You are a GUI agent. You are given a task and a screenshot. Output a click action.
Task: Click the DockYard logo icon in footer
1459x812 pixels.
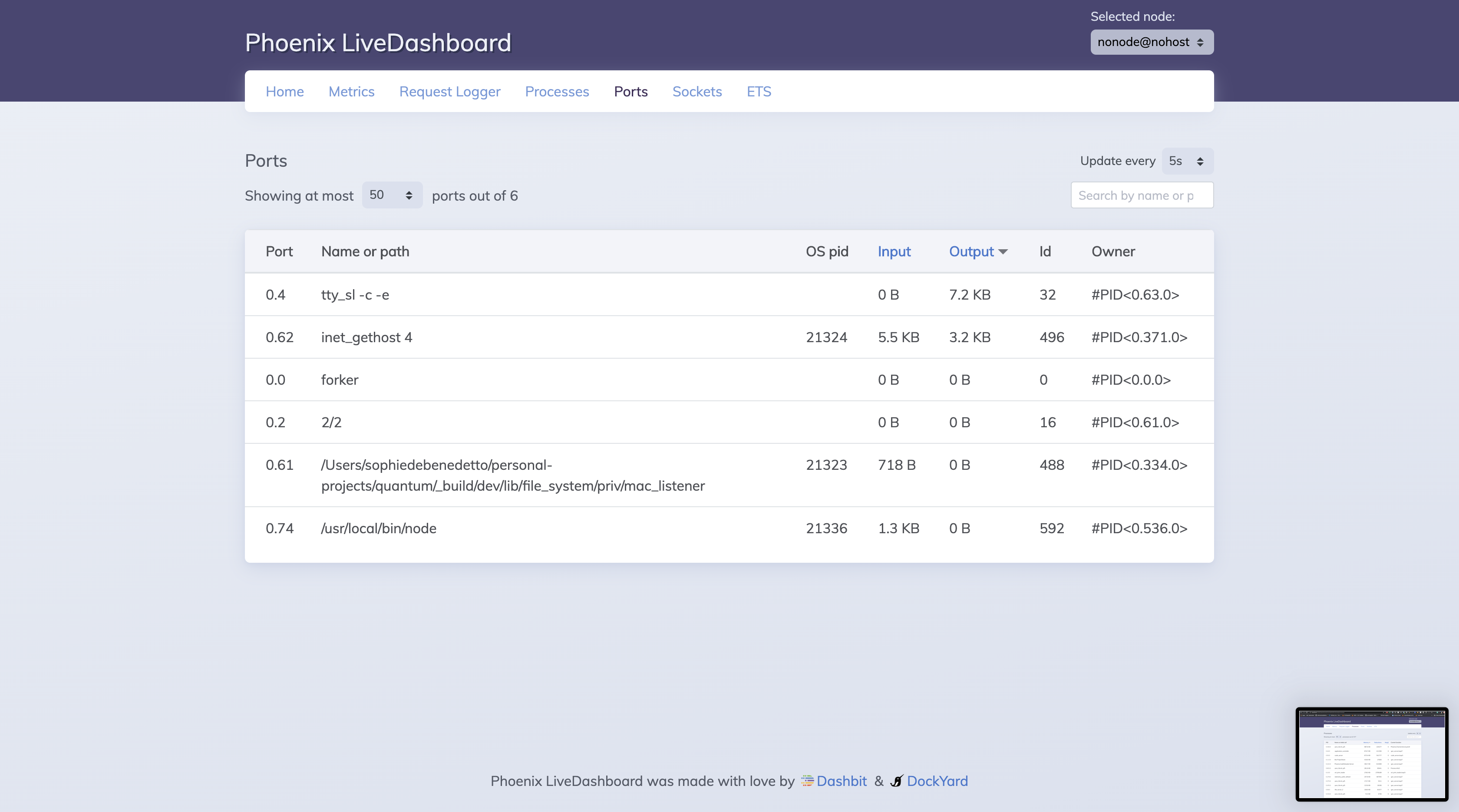click(x=897, y=781)
